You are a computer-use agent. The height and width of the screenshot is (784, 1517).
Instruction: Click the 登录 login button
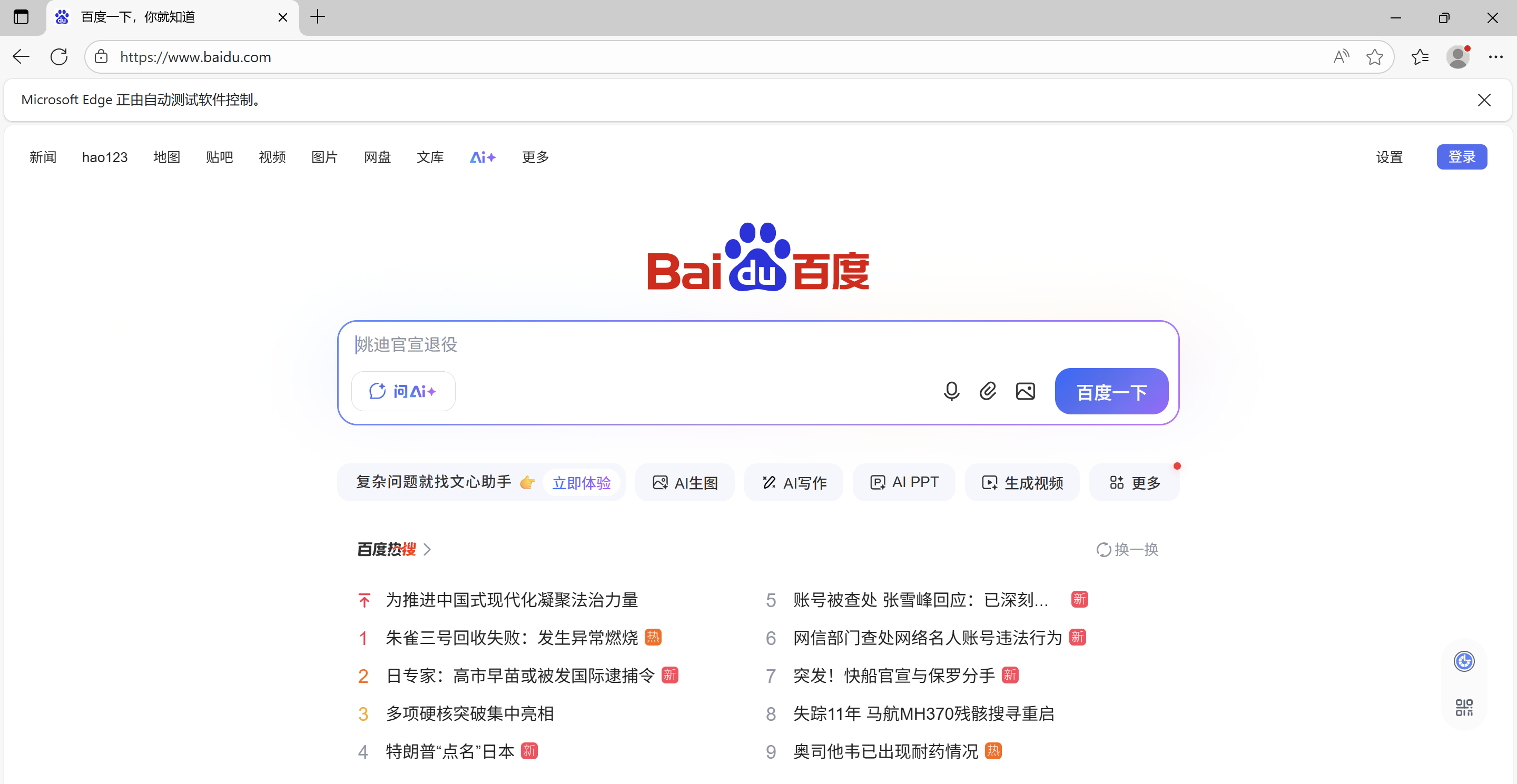tap(1462, 156)
